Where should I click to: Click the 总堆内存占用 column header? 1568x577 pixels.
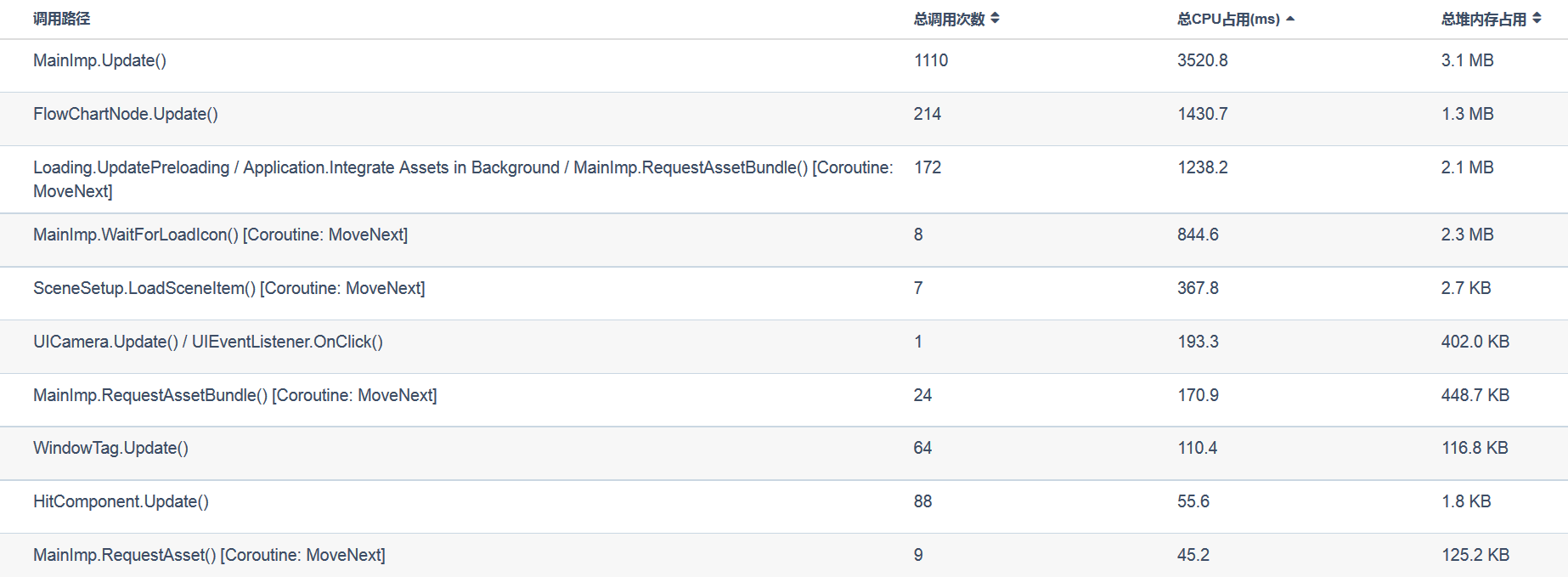[x=1483, y=19]
